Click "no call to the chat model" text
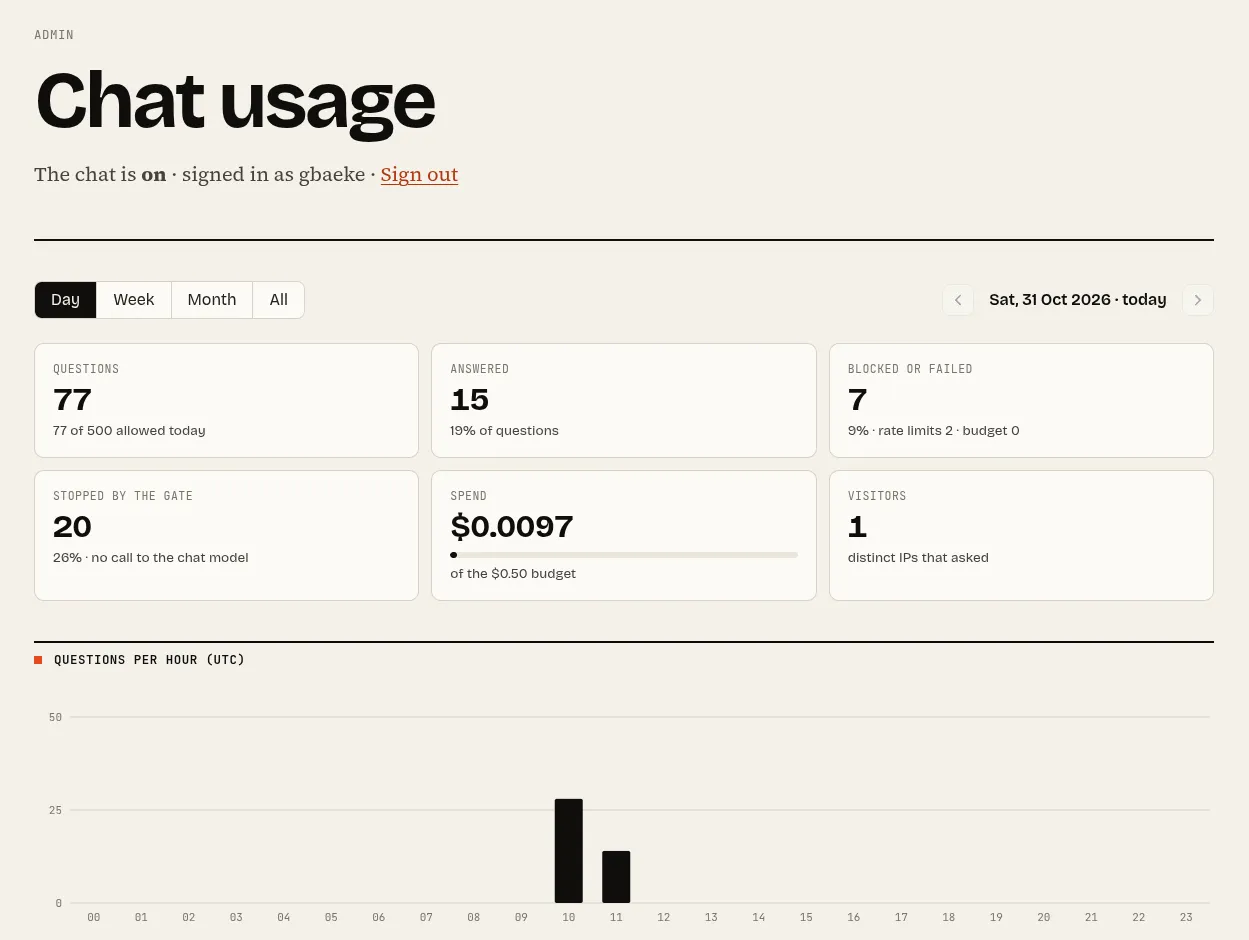 [x=170, y=558]
